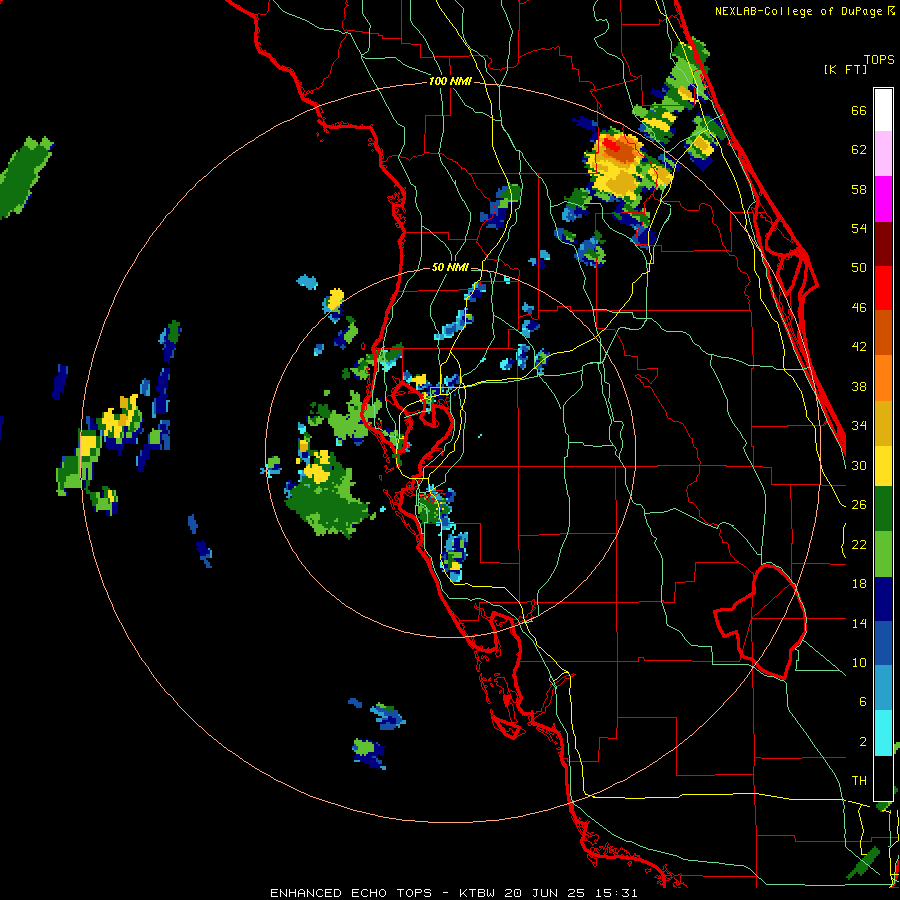Select the white legend swatch beside 66
Image resolution: width=900 pixels, height=900 pixels.
883,110
